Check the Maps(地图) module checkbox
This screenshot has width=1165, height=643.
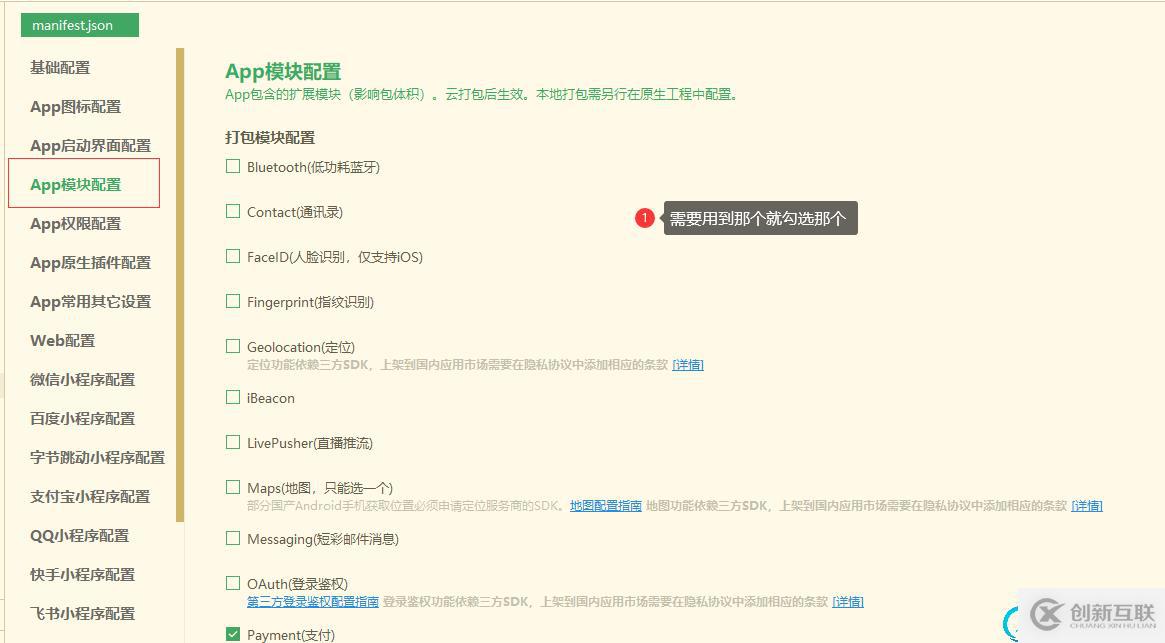point(233,487)
